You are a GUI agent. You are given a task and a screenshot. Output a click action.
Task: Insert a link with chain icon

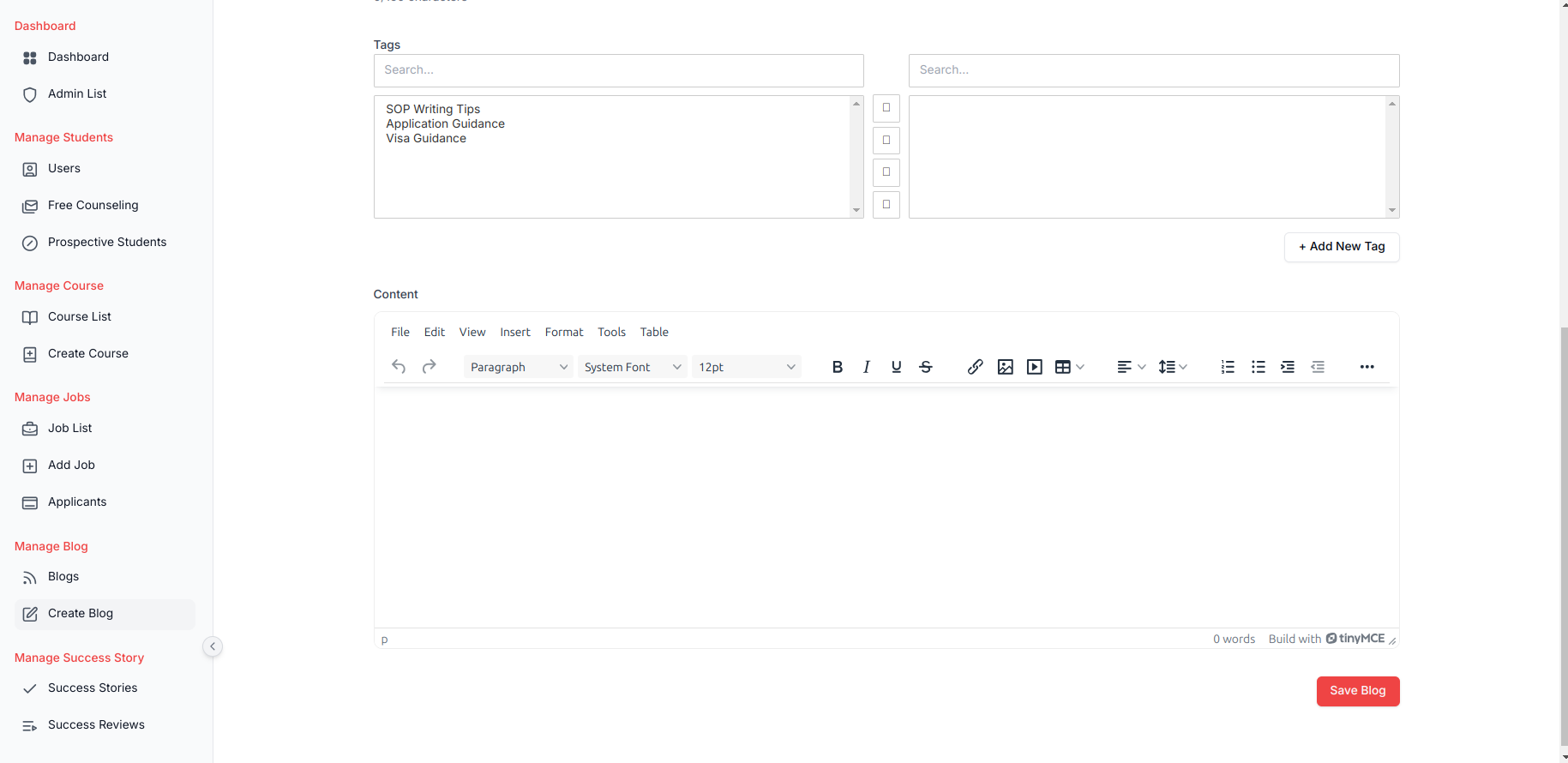[x=976, y=367]
